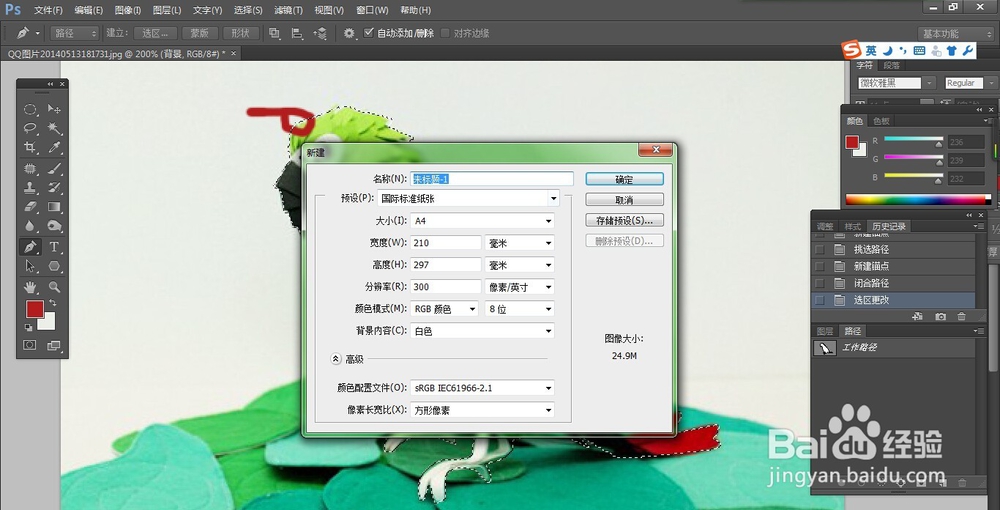
Task: Toggle Quick Mask mode
Action: click(30, 345)
